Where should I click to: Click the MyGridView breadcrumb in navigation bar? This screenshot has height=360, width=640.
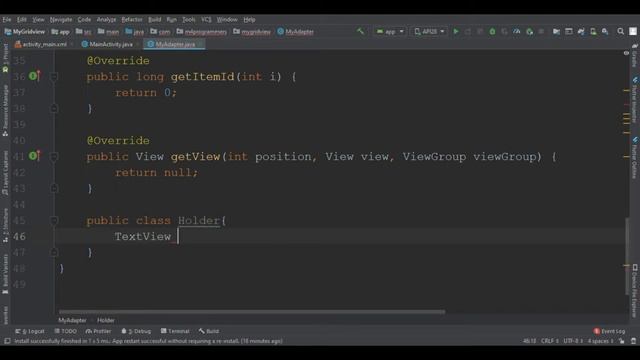point(25,31)
